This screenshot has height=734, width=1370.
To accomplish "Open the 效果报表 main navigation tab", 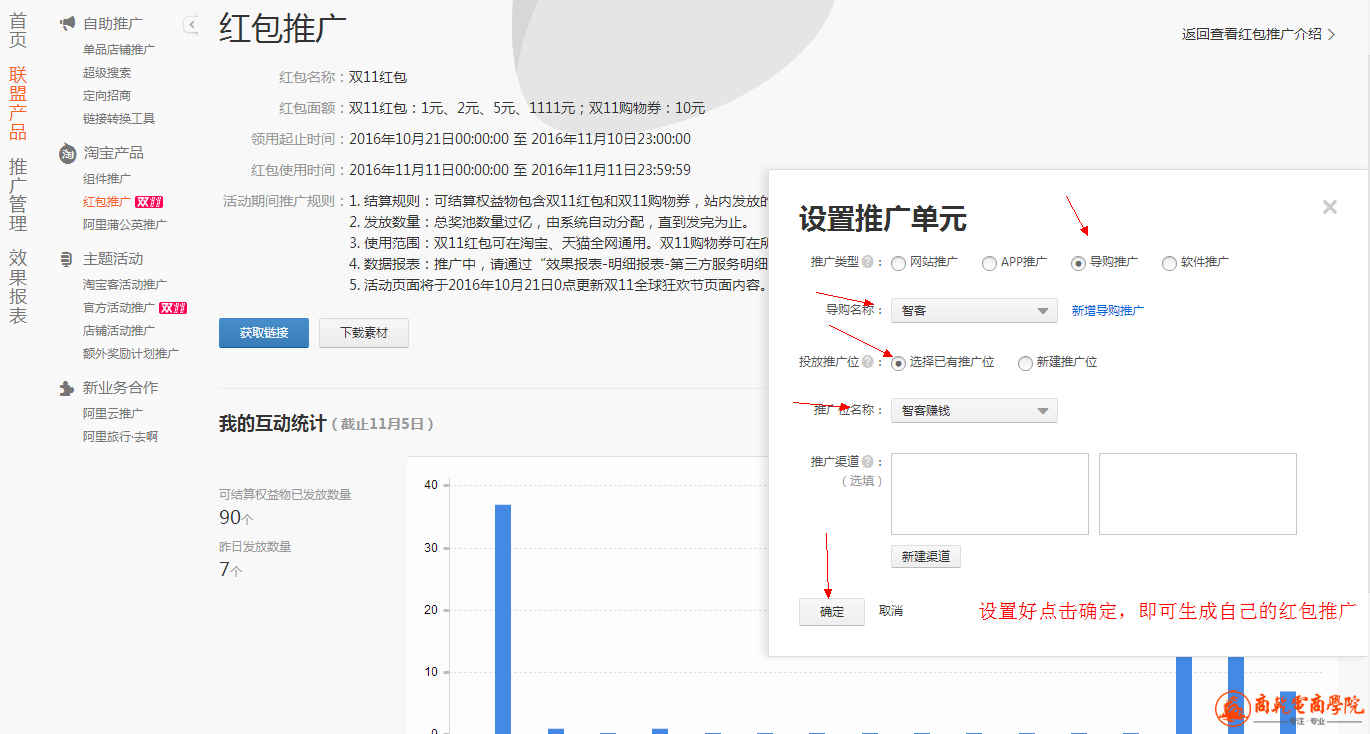I will coord(18,287).
